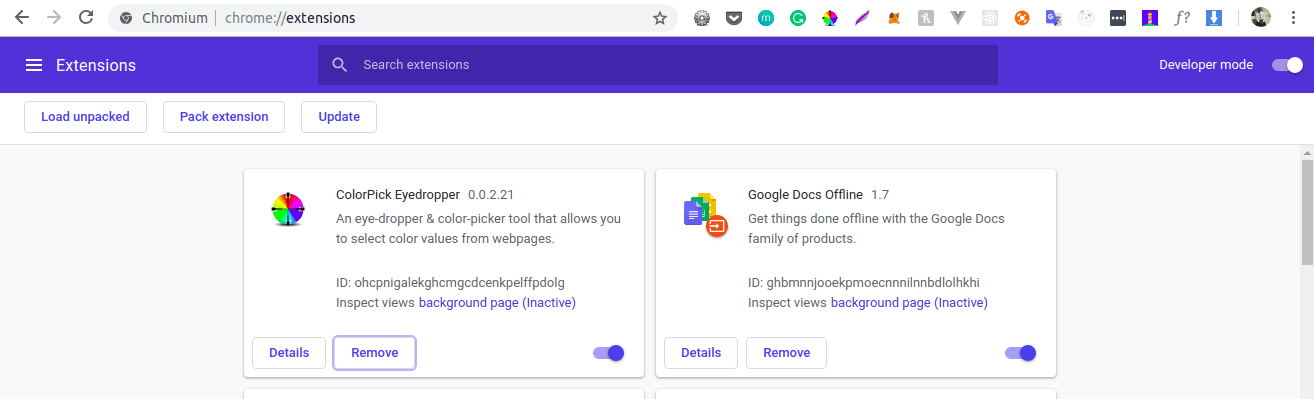Open the Chromium three-dot menu
Viewport: 1314px width, 399px height.
click(1293, 18)
